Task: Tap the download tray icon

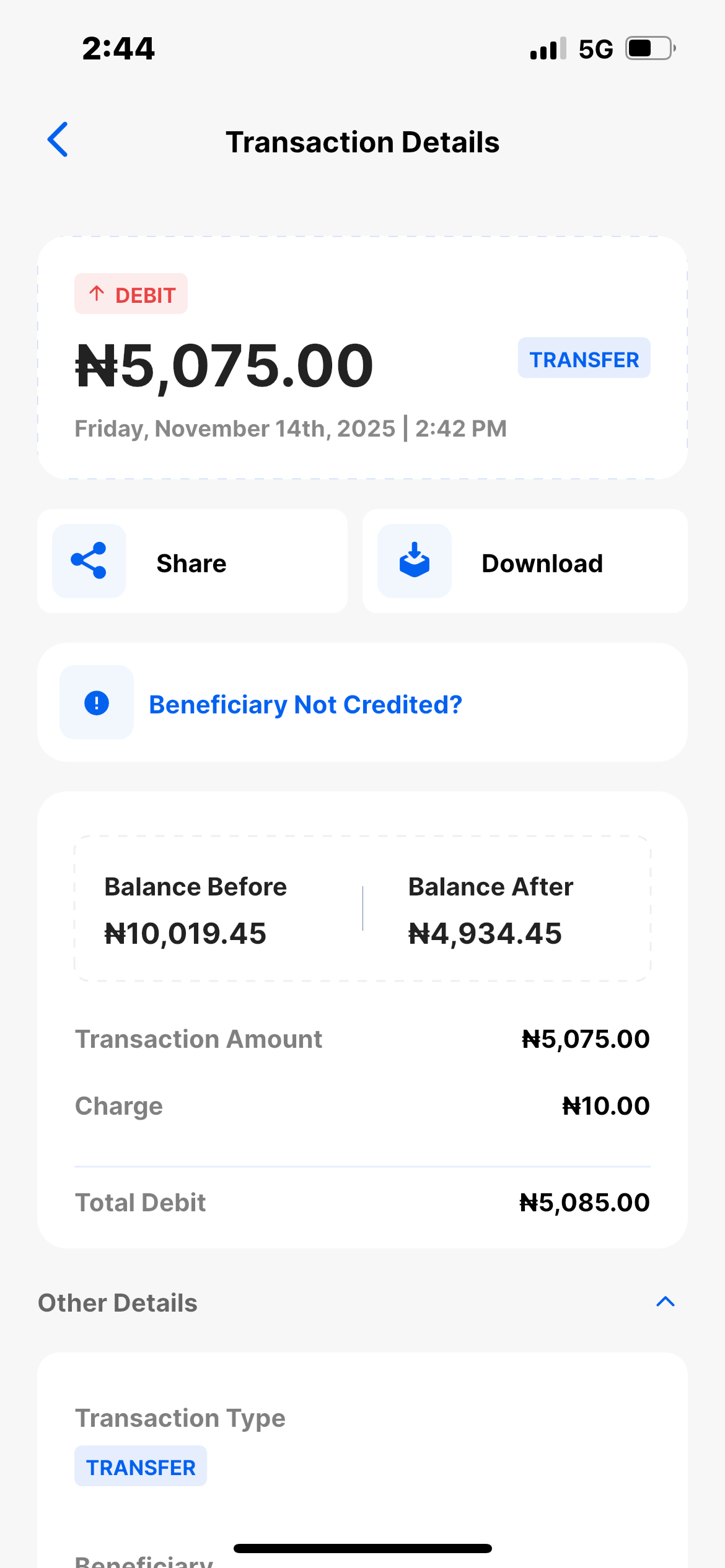Action: pyautogui.click(x=415, y=561)
